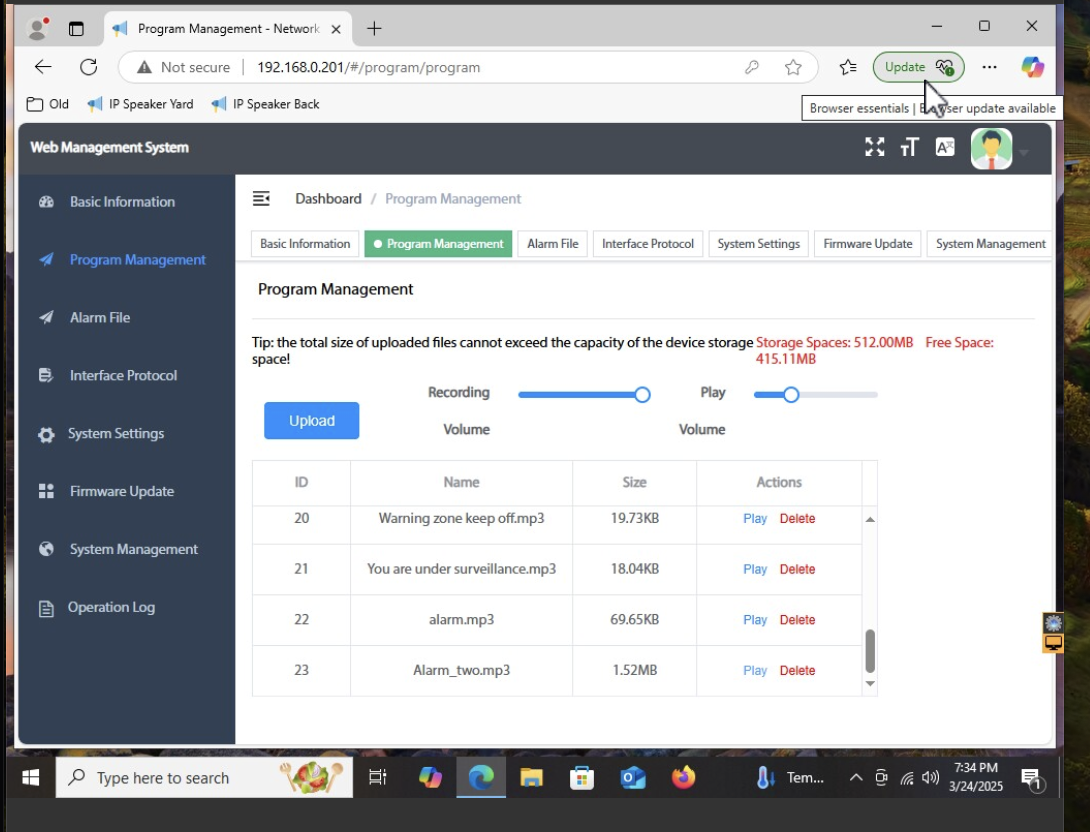1090x832 pixels.
Task: Show hidden system tray icons
Action: (x=856, y=778)
